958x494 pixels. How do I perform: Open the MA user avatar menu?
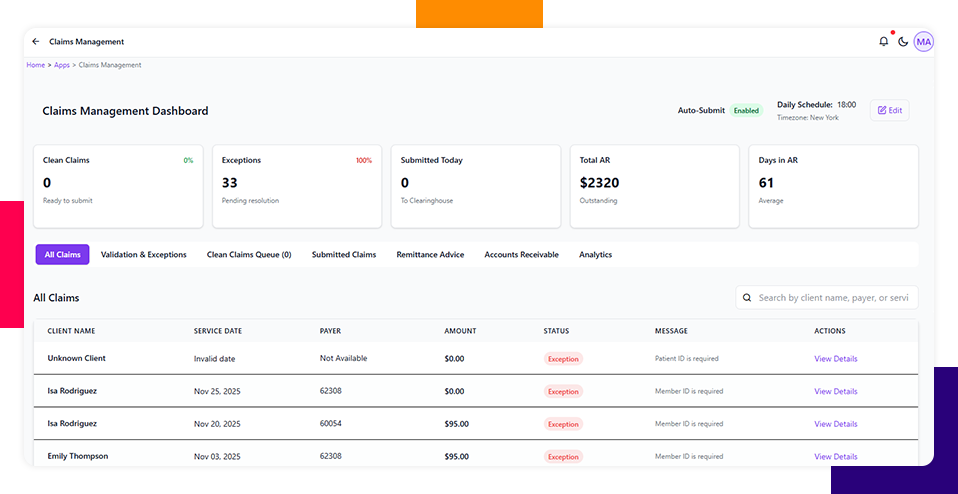(923, 42)
